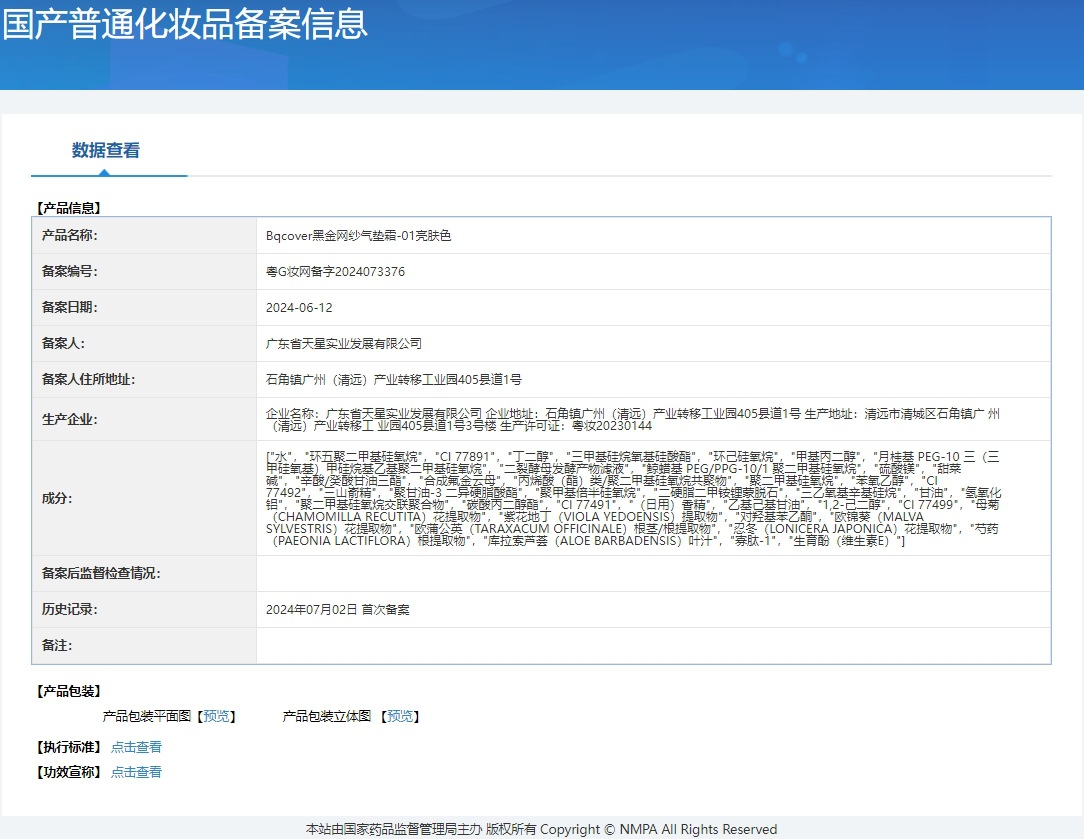The image size is (1084, 839).
Task: Click the 备案人住所地址 address value
Action: pyautogui.click(x=393, y=380)
